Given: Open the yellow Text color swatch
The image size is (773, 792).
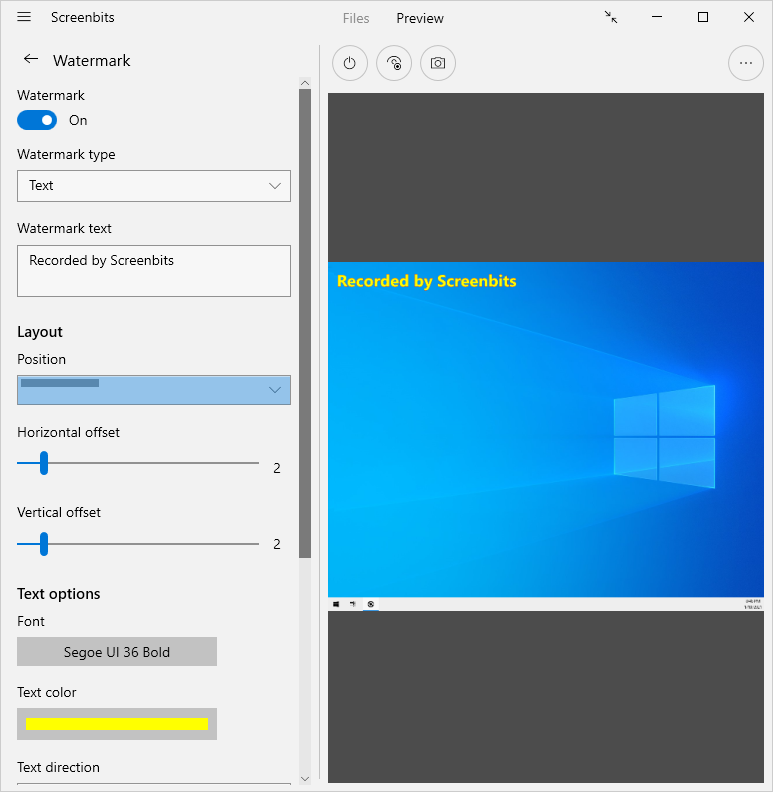Looking at the screenshot, I should pos(117,724).
